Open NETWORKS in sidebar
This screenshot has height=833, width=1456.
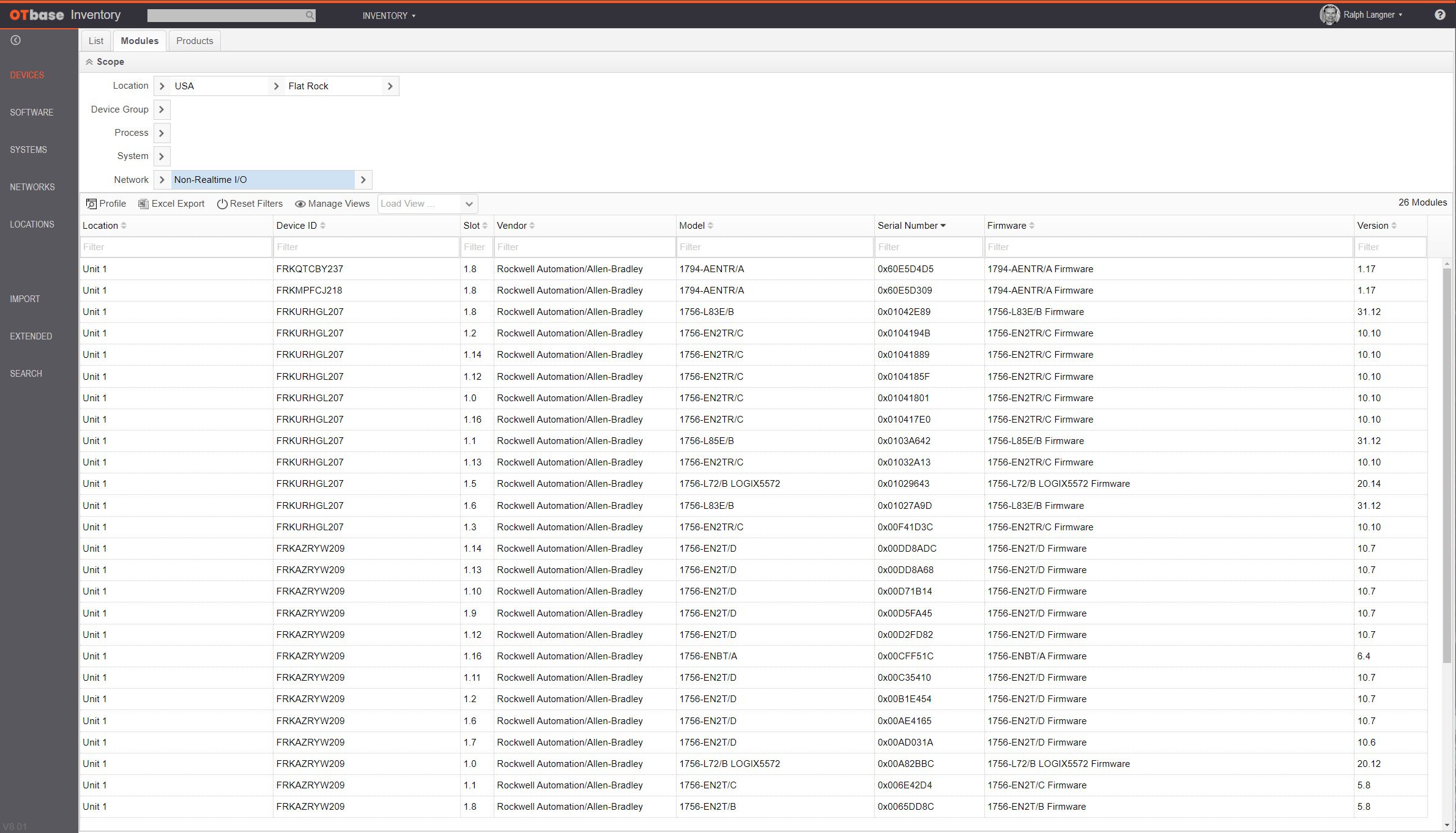tap(32, 187)
